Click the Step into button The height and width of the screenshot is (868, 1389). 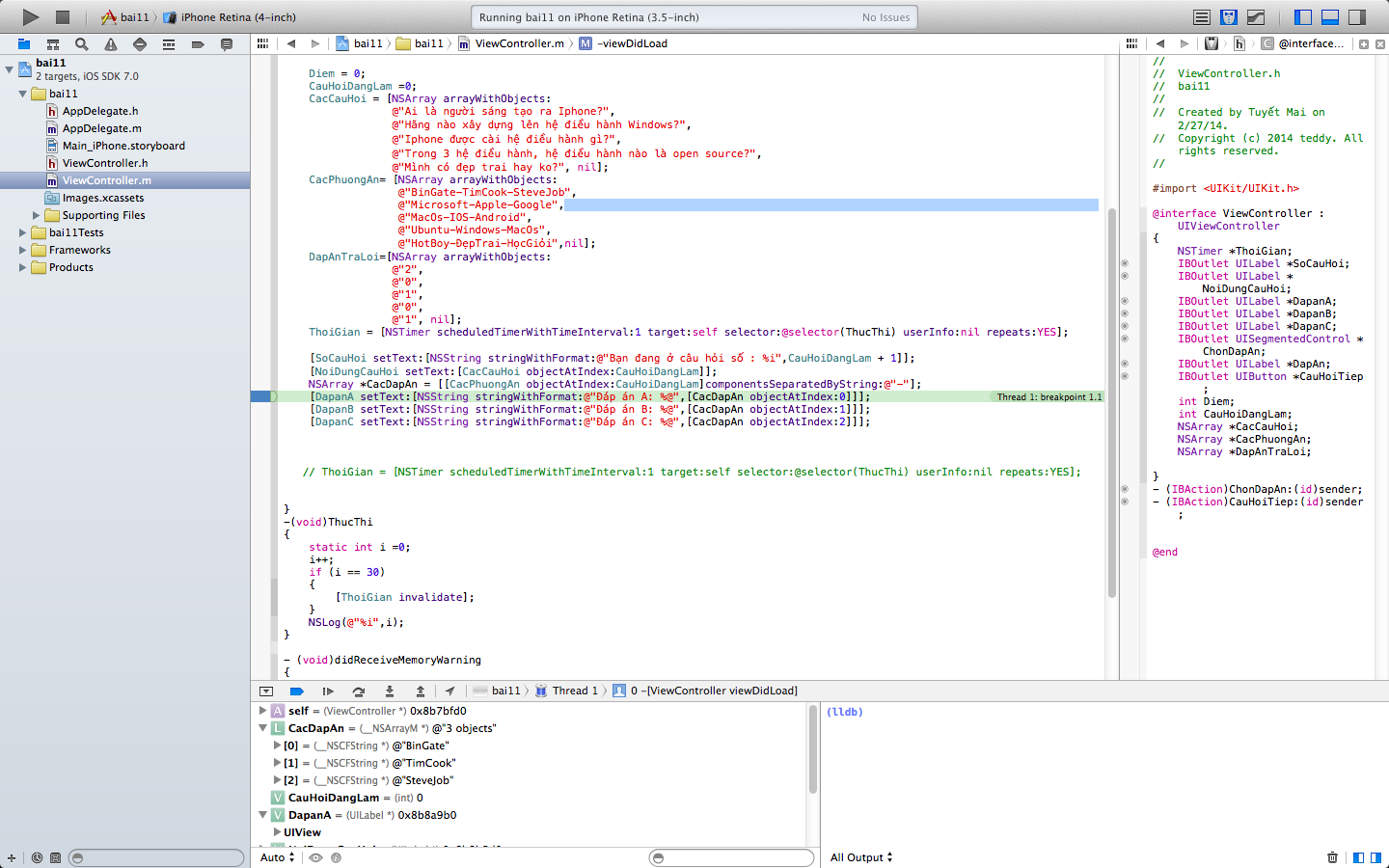(x=390, y=692)
